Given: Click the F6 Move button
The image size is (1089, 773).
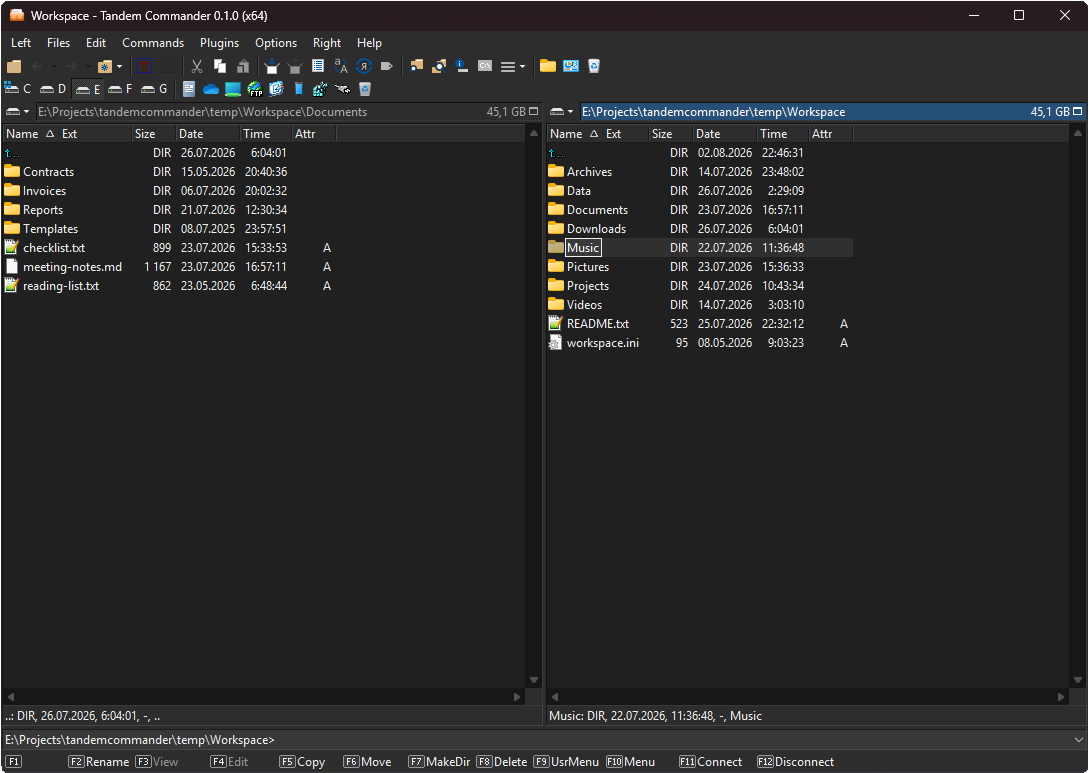Looking at the screenshot, I should click(367, 762).
